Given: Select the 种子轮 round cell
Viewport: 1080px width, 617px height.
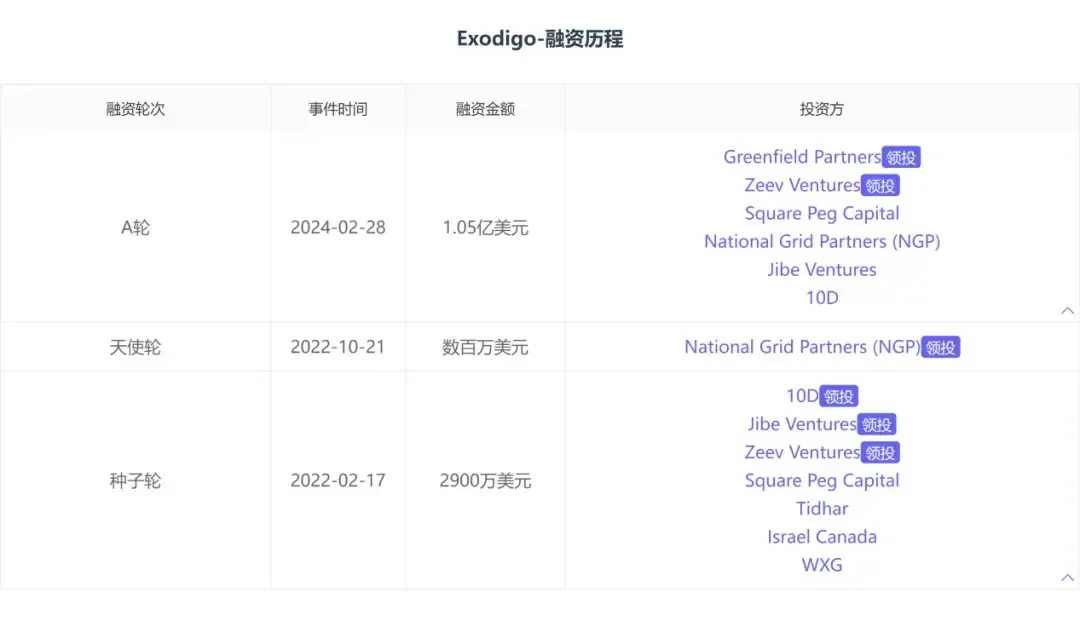Looking at the screenshot, I should tap(135, 481).
